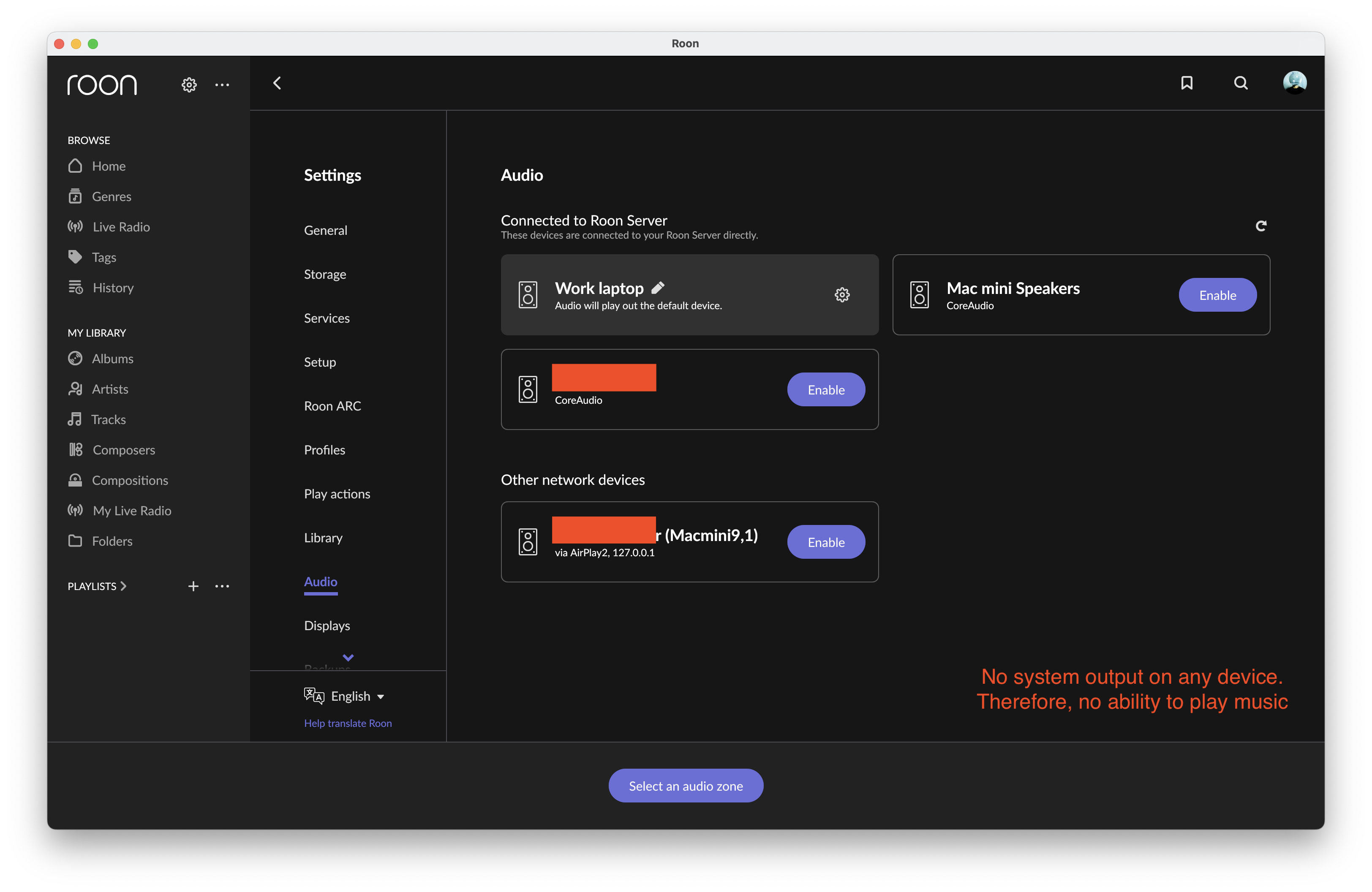Screen dimensions: 1372x892
Task: Click the via AirPlay2, 127.0.0.1 text
Action: click(605, 552)
